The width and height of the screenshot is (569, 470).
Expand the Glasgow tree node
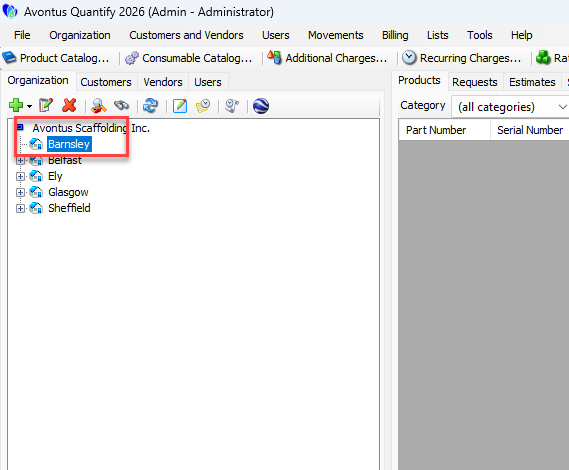coord(20,192)
